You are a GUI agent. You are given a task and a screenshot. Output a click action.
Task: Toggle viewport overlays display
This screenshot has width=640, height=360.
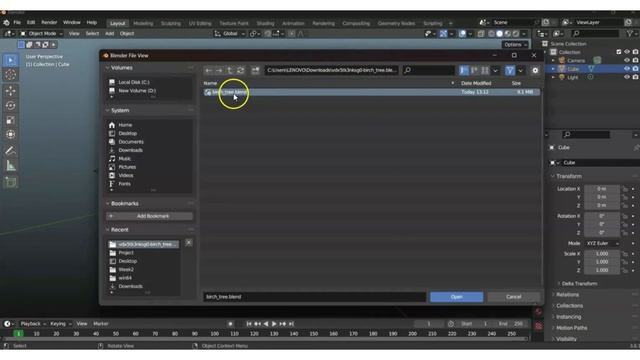coord(462,34)
